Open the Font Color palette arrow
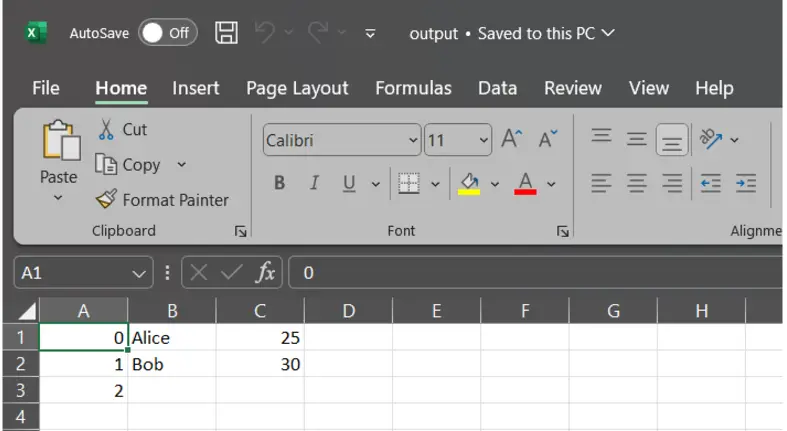Image resolution: width=787 pixels, height=431 pixels. (x=551, y=184)
